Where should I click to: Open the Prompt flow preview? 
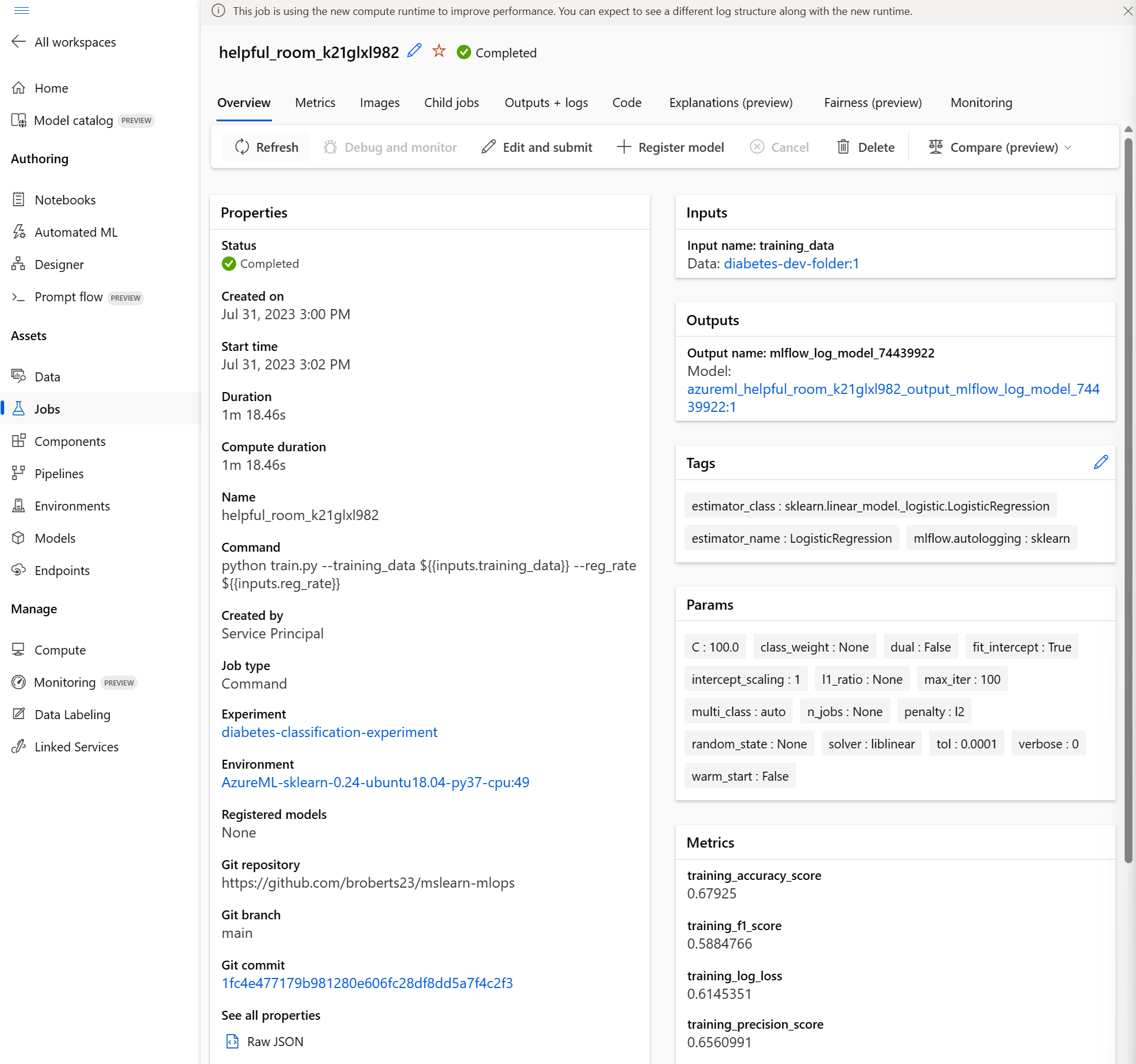click(x=68, y=297)
